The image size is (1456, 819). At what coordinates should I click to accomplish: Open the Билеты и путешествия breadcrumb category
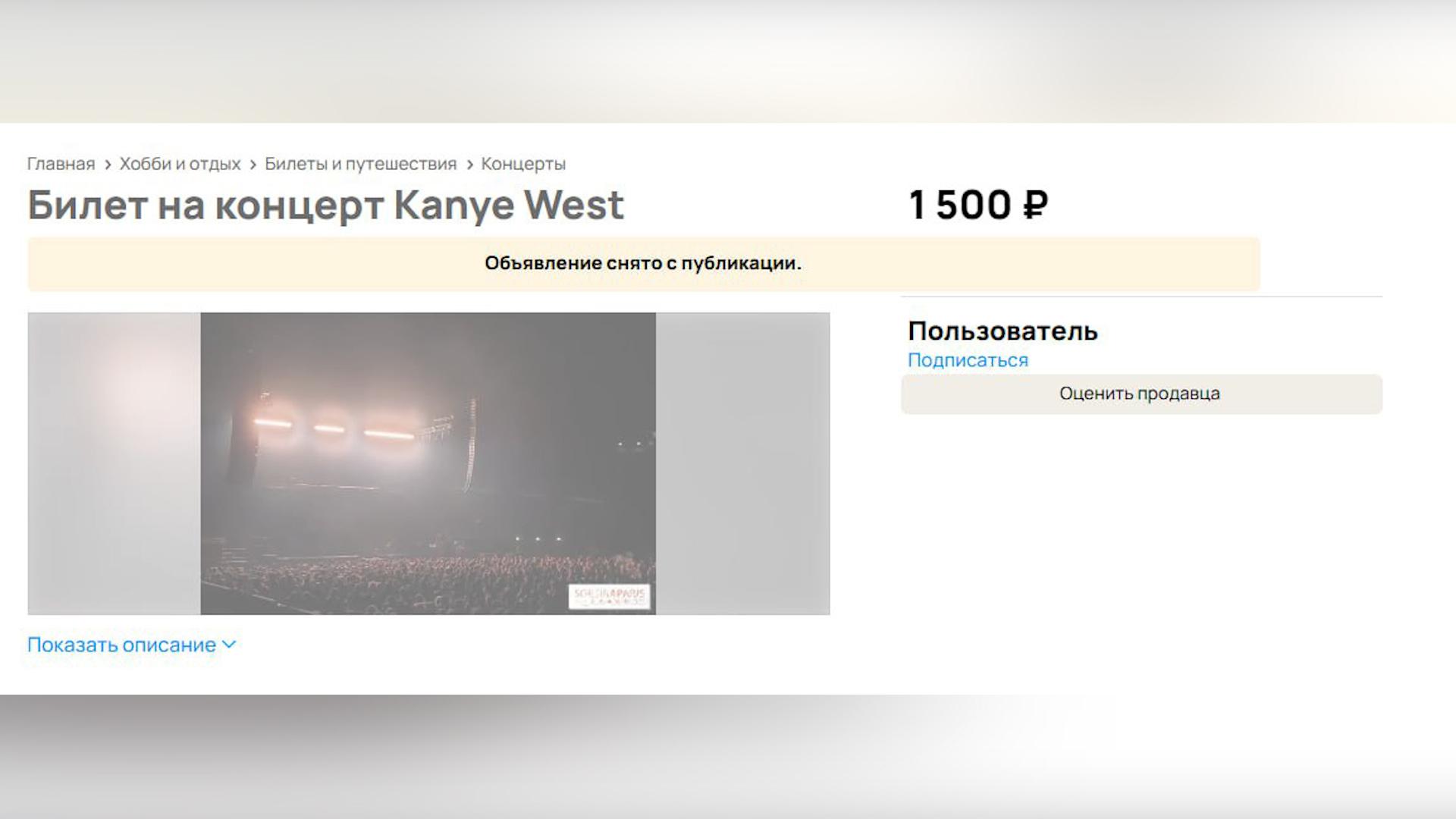click(360, 164)
